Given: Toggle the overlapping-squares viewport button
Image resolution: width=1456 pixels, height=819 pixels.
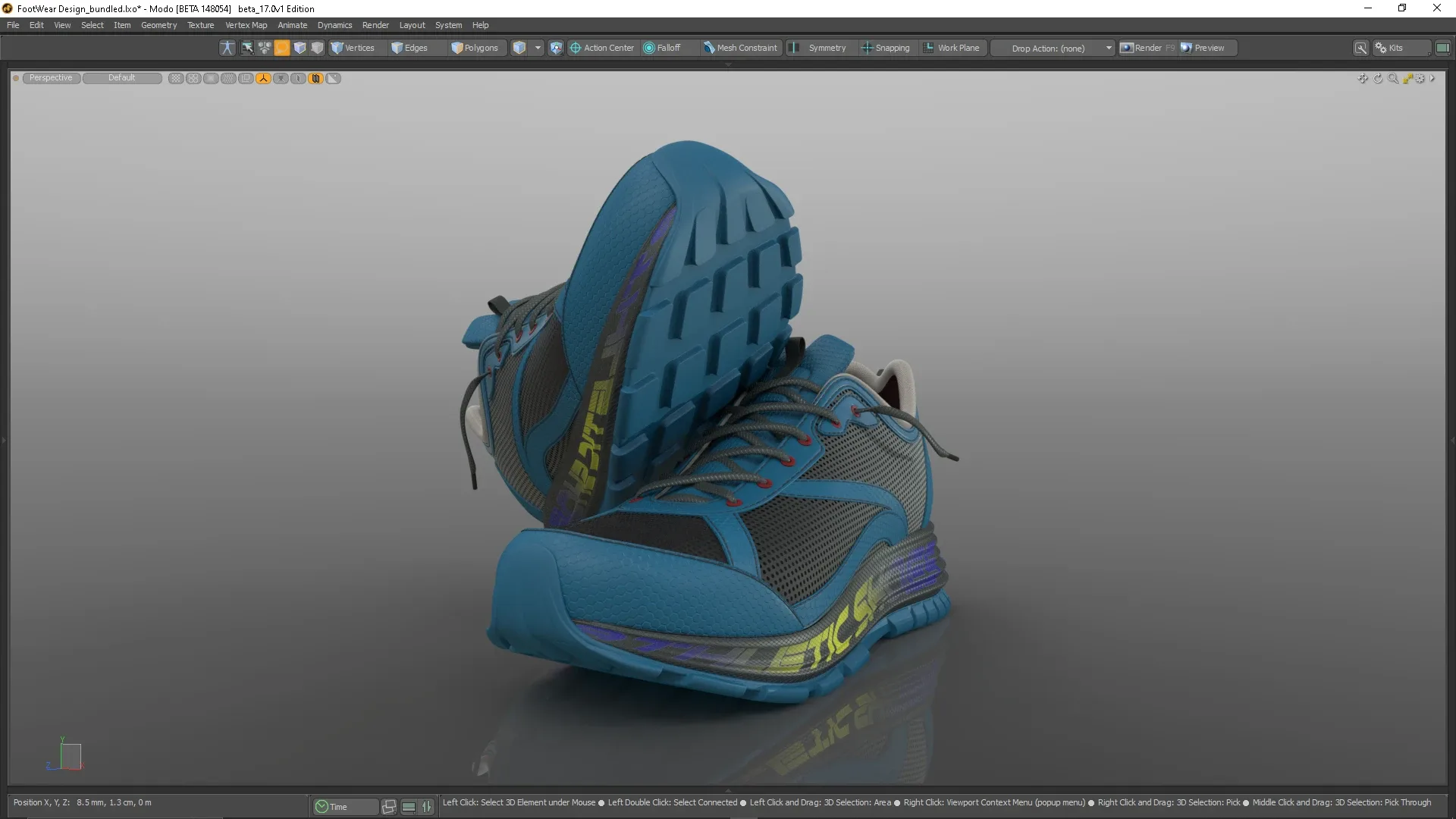Looking at the screenshot, I should (246, 78).
